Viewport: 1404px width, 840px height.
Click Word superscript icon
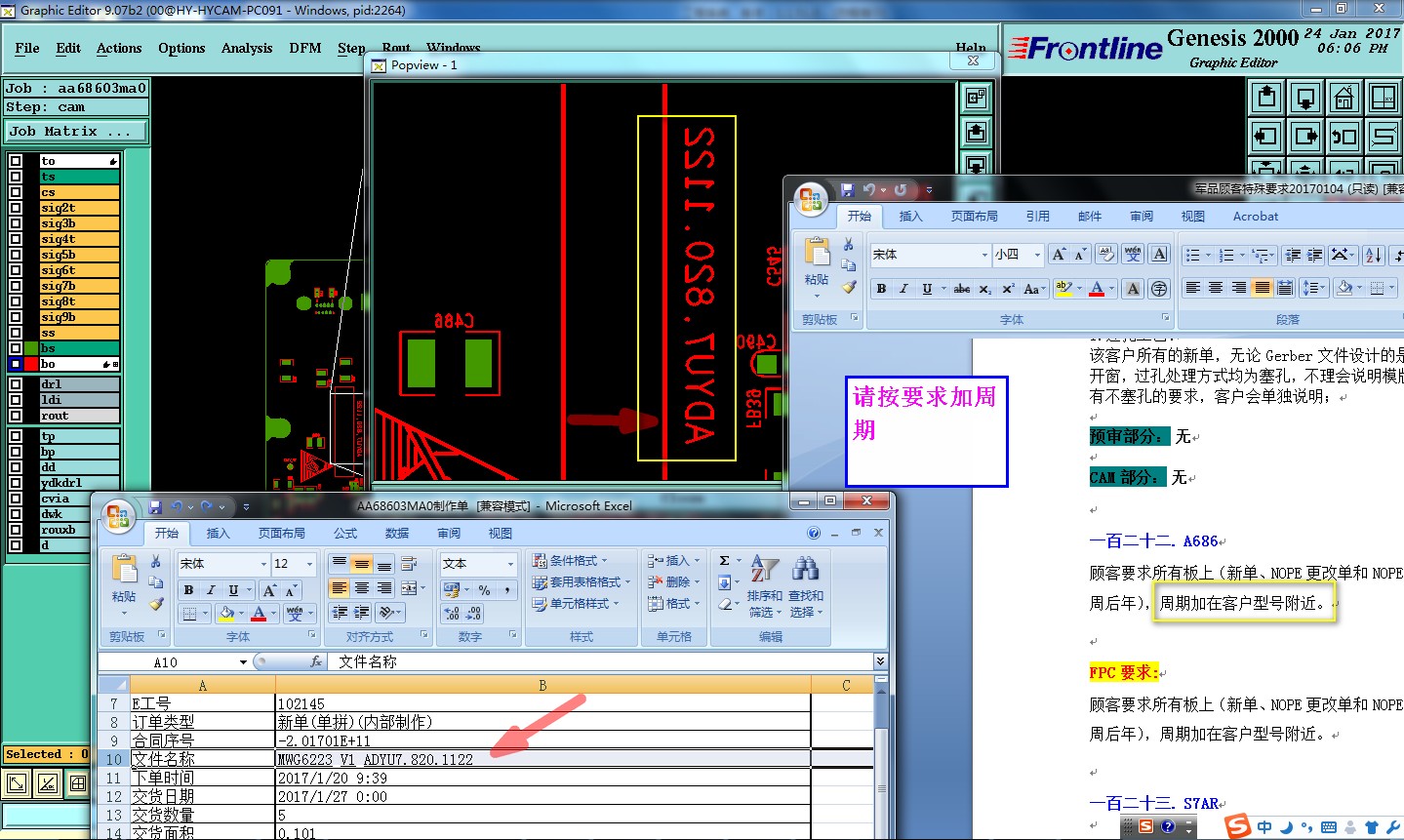point(1008,289)
